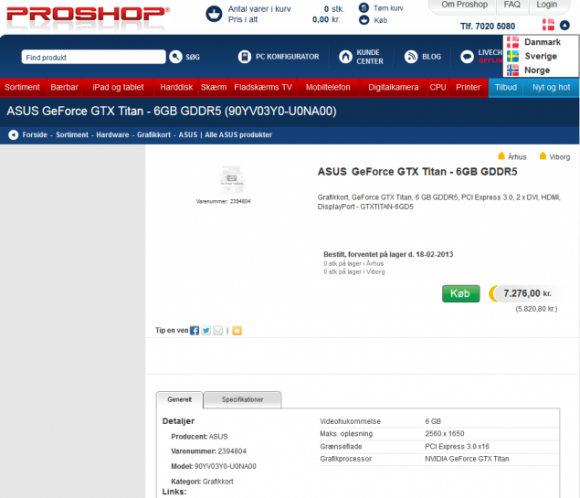
Task: Open the Tilbud menu item
Action: [x=506, y=87]
